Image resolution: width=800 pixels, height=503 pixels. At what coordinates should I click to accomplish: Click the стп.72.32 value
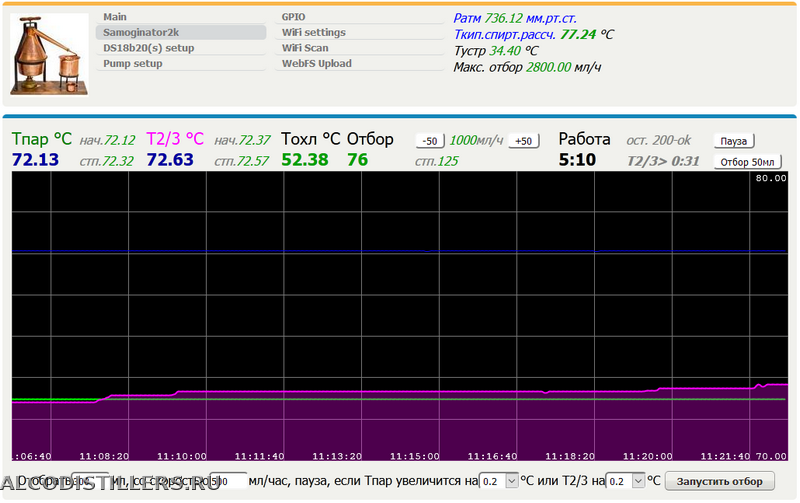click(106, 162)
